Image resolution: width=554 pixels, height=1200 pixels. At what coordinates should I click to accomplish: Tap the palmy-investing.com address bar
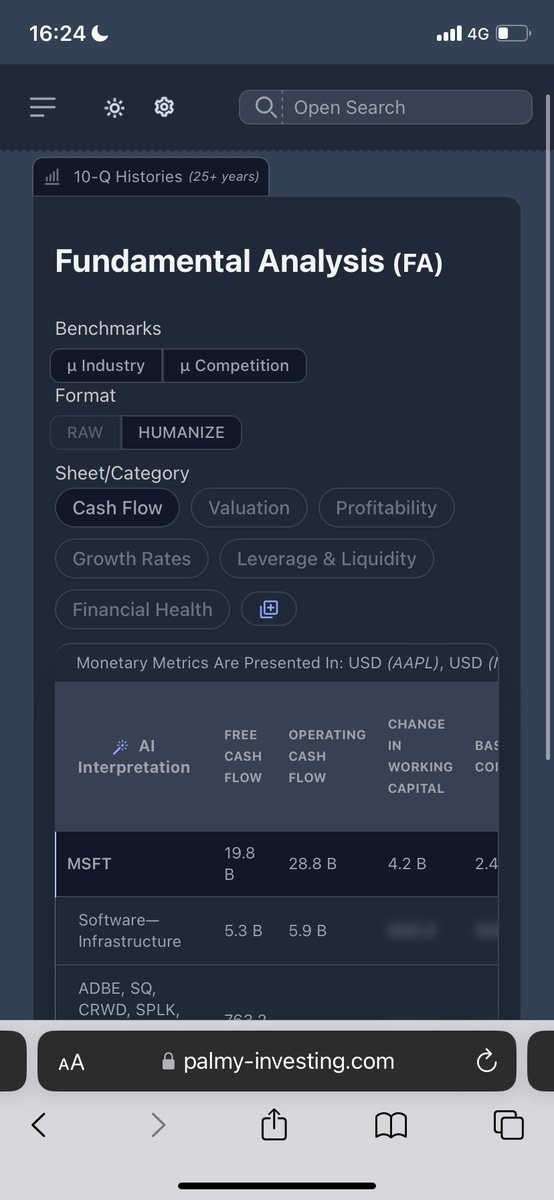[277, 1061]
